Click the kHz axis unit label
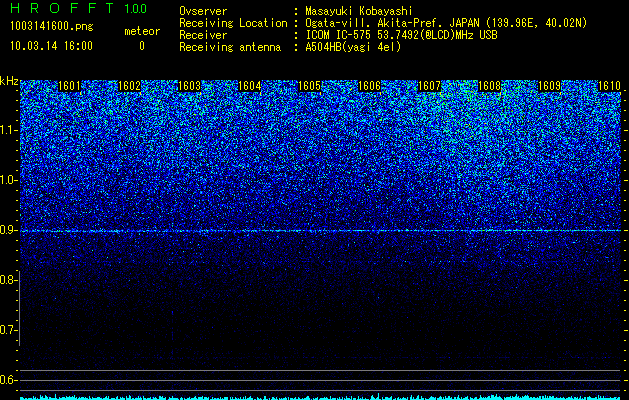The height and width of the screenshot is (400, 629). (9, 81)
